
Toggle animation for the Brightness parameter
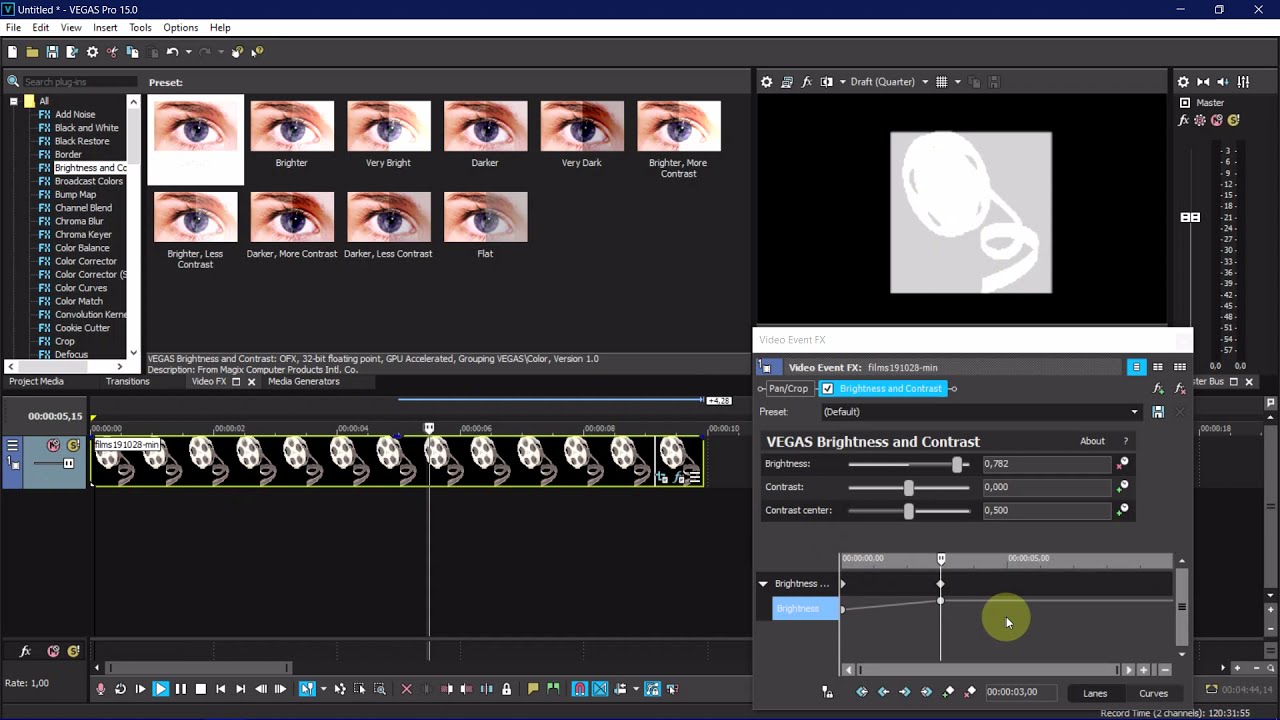coord(1123,464)
